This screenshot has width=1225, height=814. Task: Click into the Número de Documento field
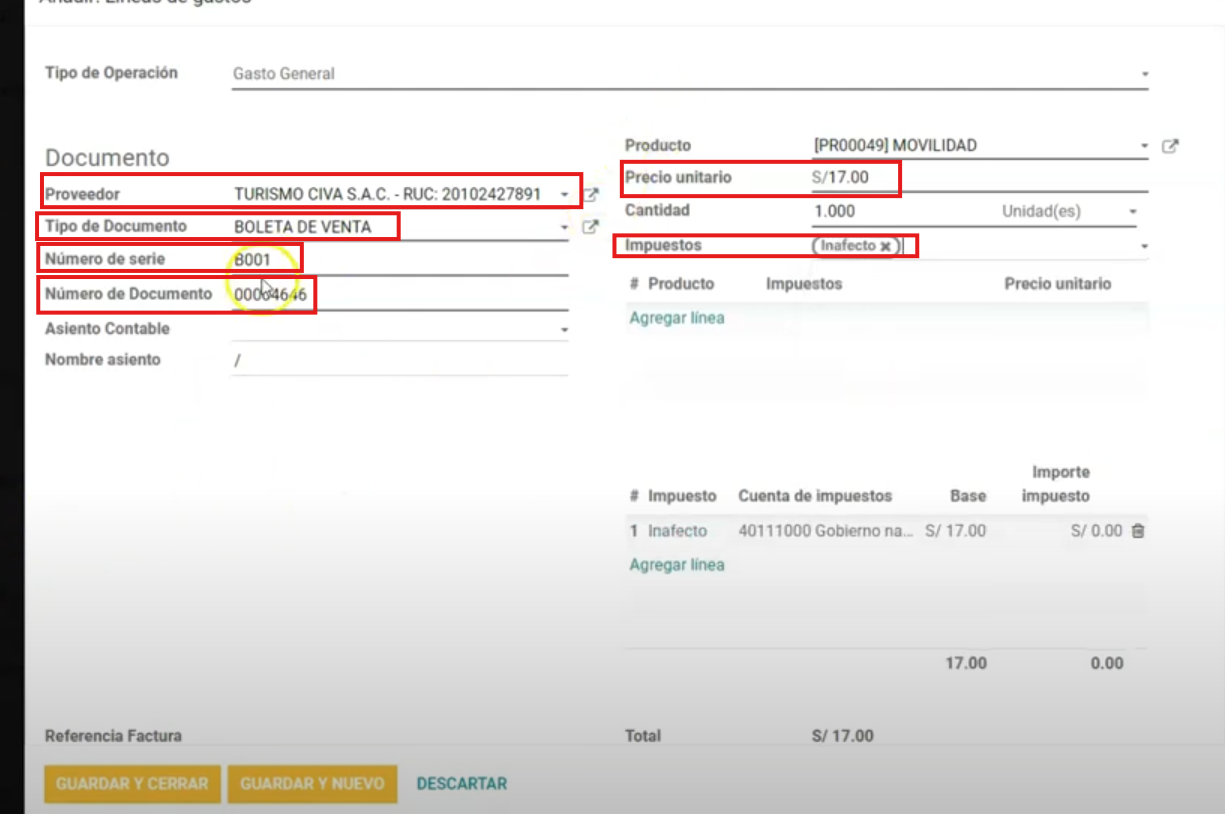click(400, 295)
